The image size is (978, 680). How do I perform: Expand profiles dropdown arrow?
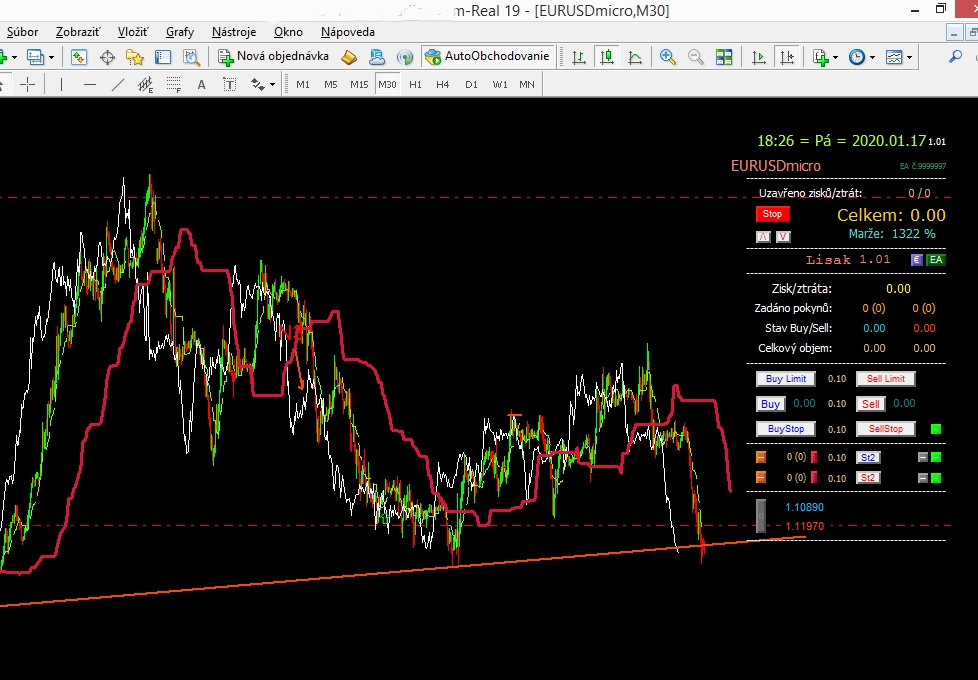point(51,57)
